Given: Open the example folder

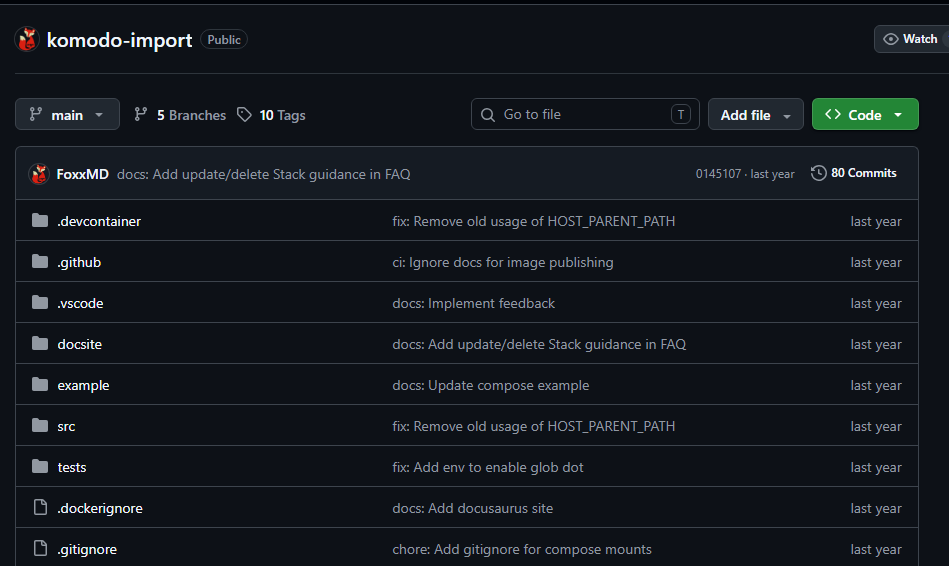Looking at the screenshot, I should tap(83, 386).
